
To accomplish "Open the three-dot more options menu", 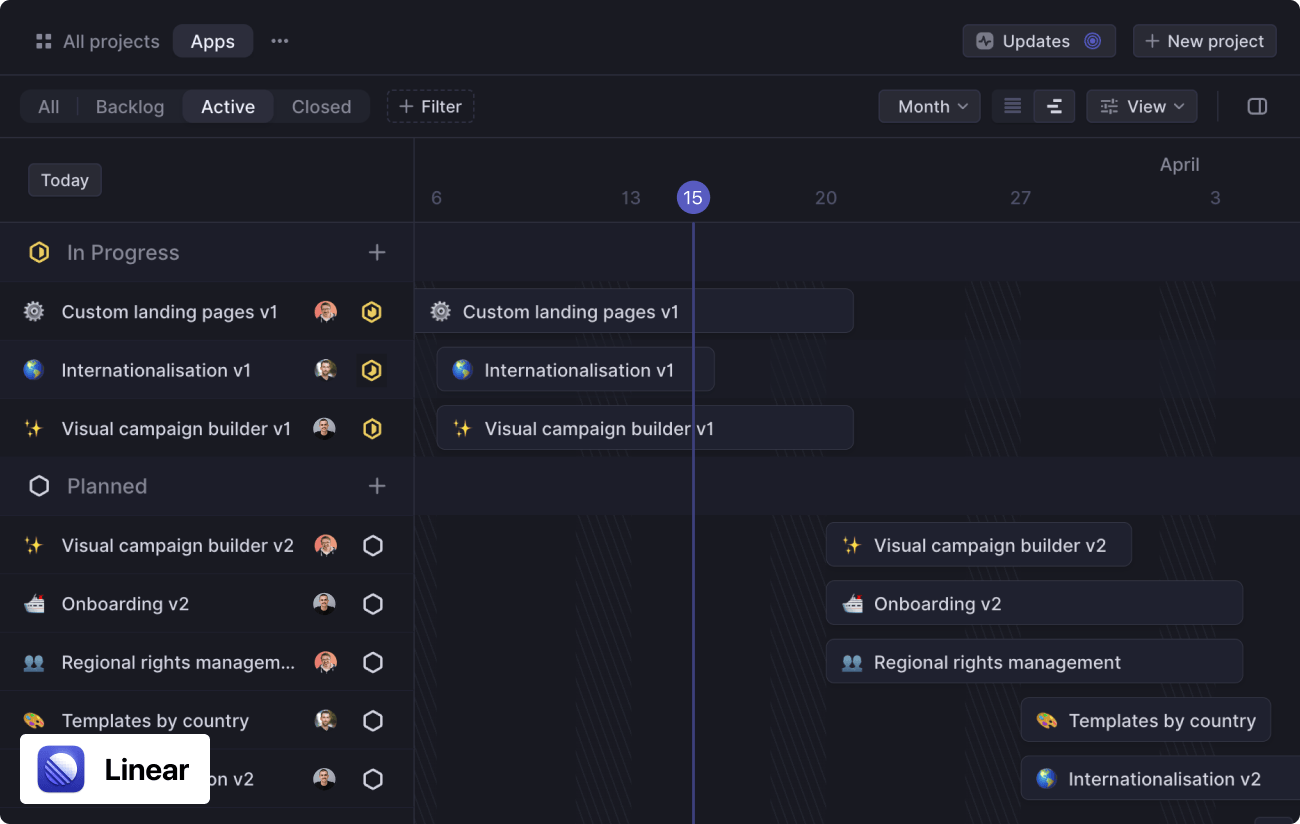I will (280, 41).
